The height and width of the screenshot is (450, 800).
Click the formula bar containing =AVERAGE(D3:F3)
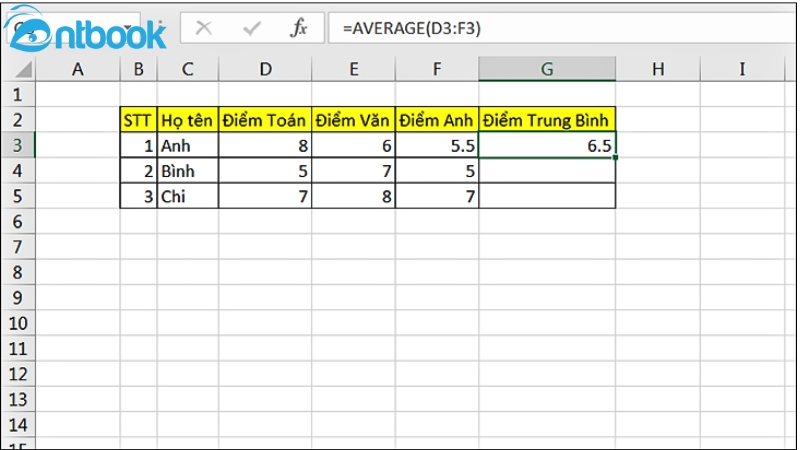pyautogui.click(x=561, y=28)
